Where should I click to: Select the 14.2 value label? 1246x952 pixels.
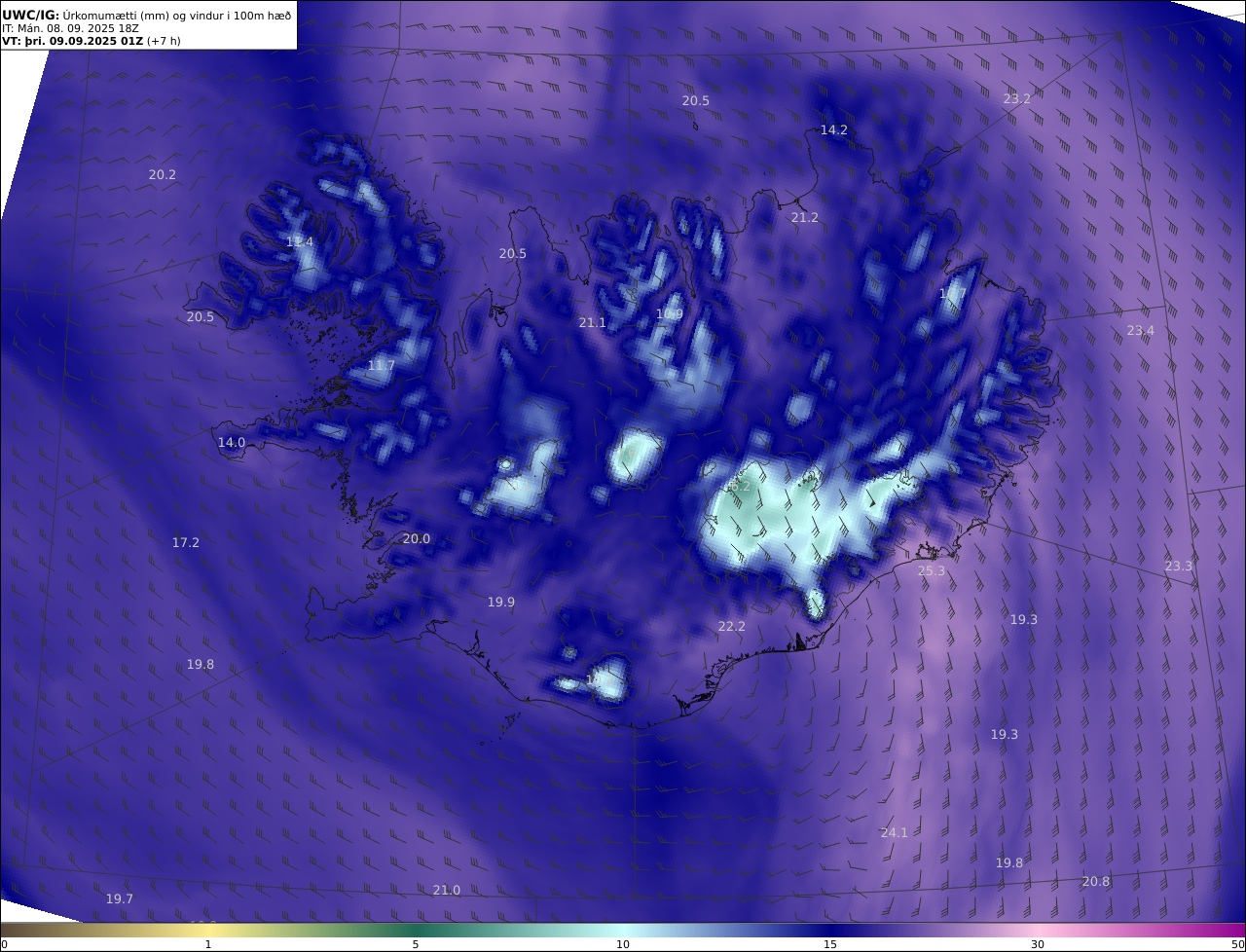[x=833, y=129]
